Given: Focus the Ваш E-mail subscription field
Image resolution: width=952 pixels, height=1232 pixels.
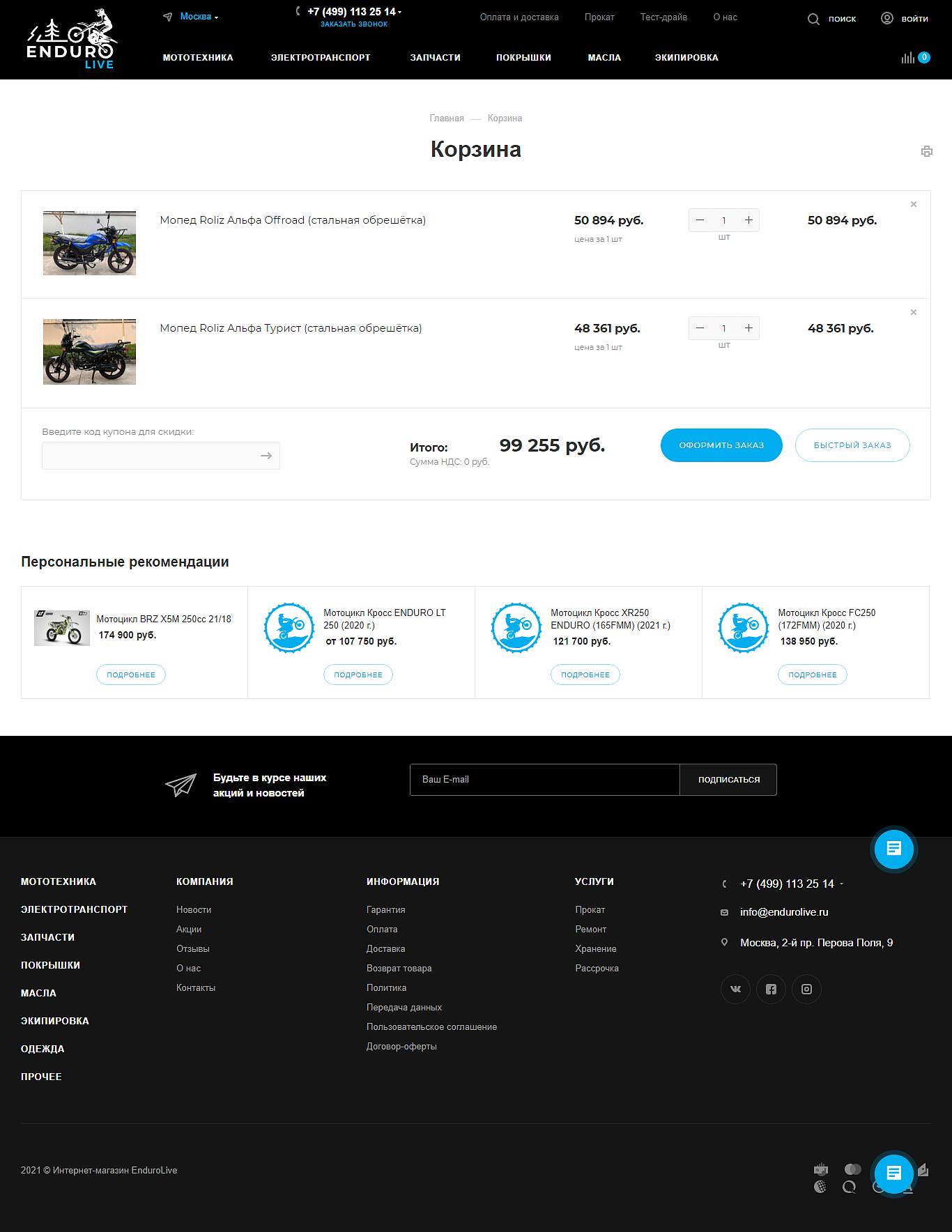Looking at the screenshot, I should (x=544, y=780).
